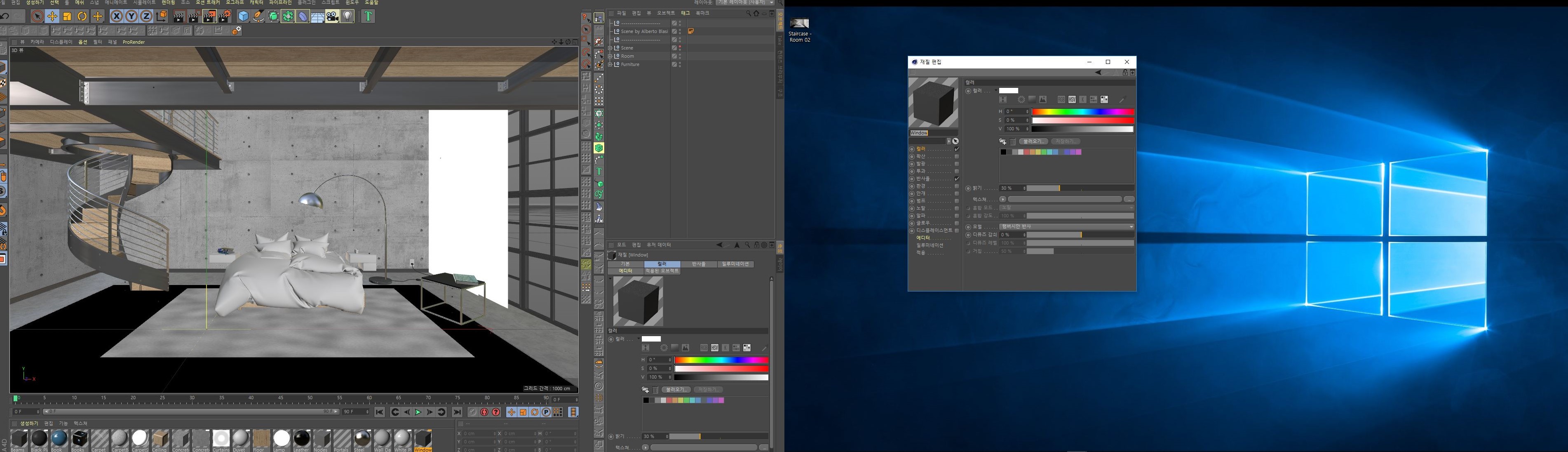
Task: Expand the Scene object tree node
Action: coord(610,47)
